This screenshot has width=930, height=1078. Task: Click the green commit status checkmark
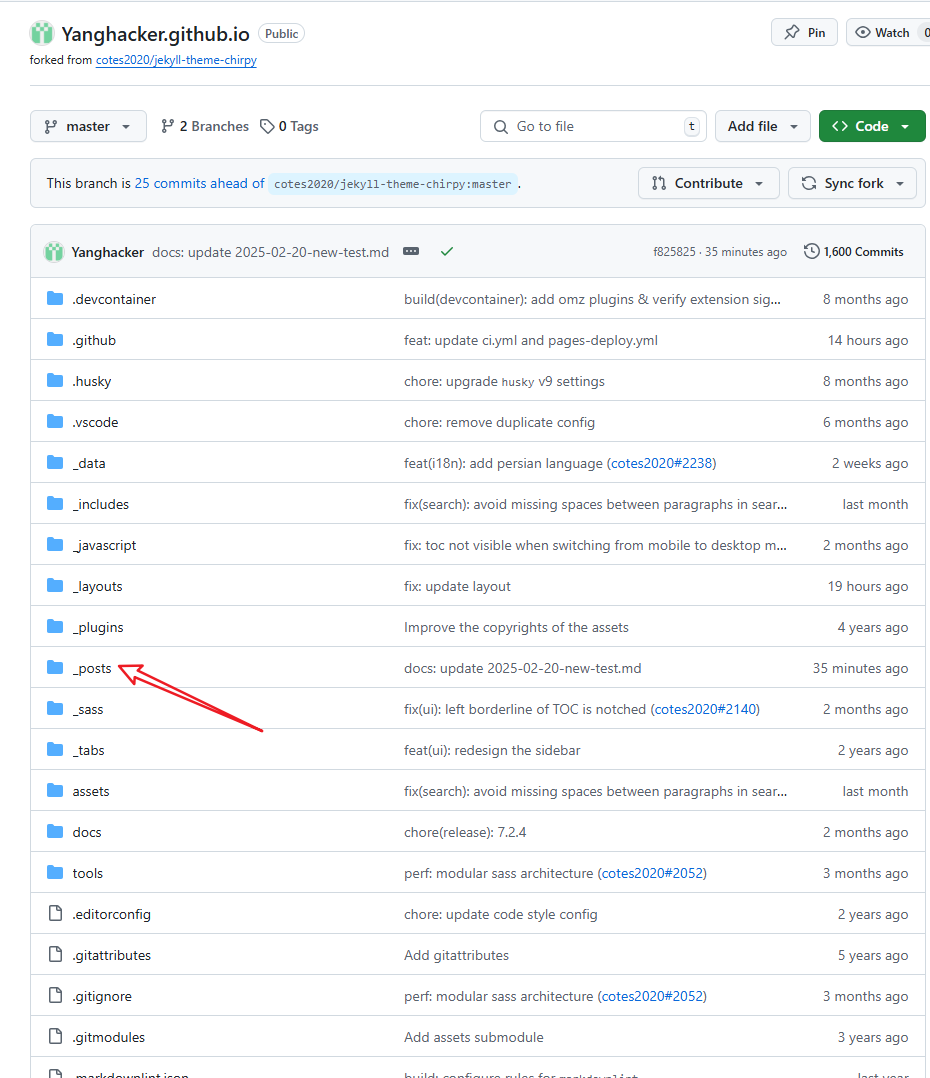(447, 252)
